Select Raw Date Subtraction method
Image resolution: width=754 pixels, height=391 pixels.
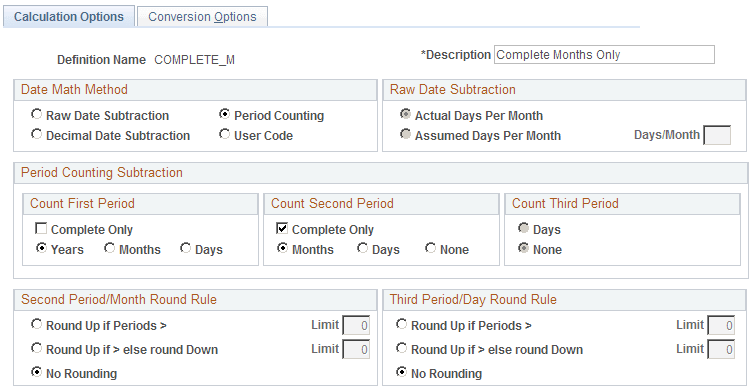click(x=37, y=114)
